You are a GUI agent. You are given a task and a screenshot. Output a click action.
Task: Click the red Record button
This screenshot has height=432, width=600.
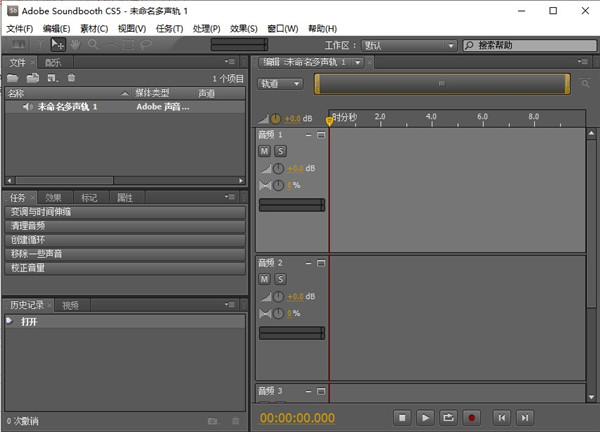coord(472,417)
